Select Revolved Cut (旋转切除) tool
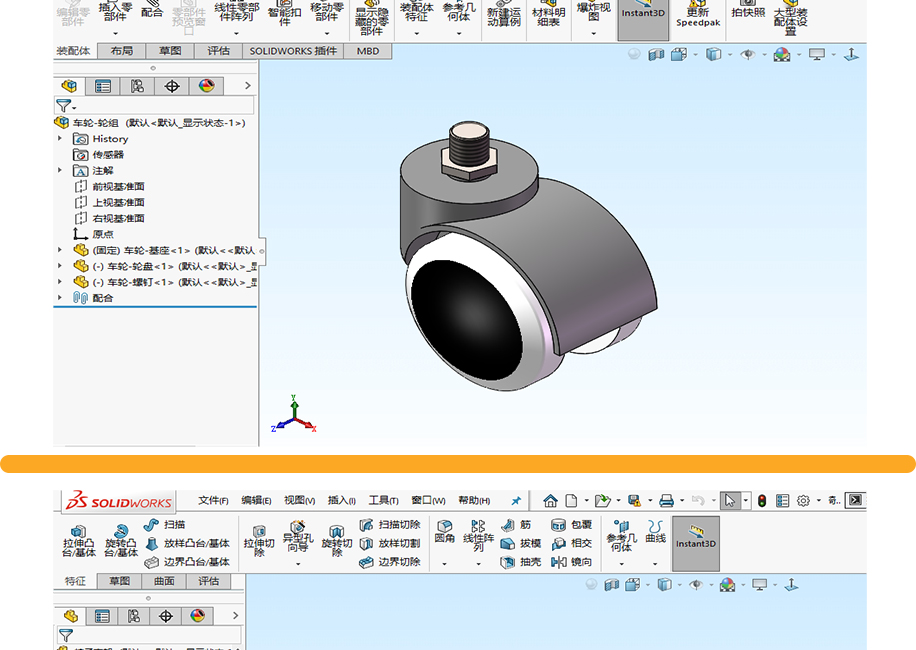This screenshot has width=916, height=650. tap(336, 541)
